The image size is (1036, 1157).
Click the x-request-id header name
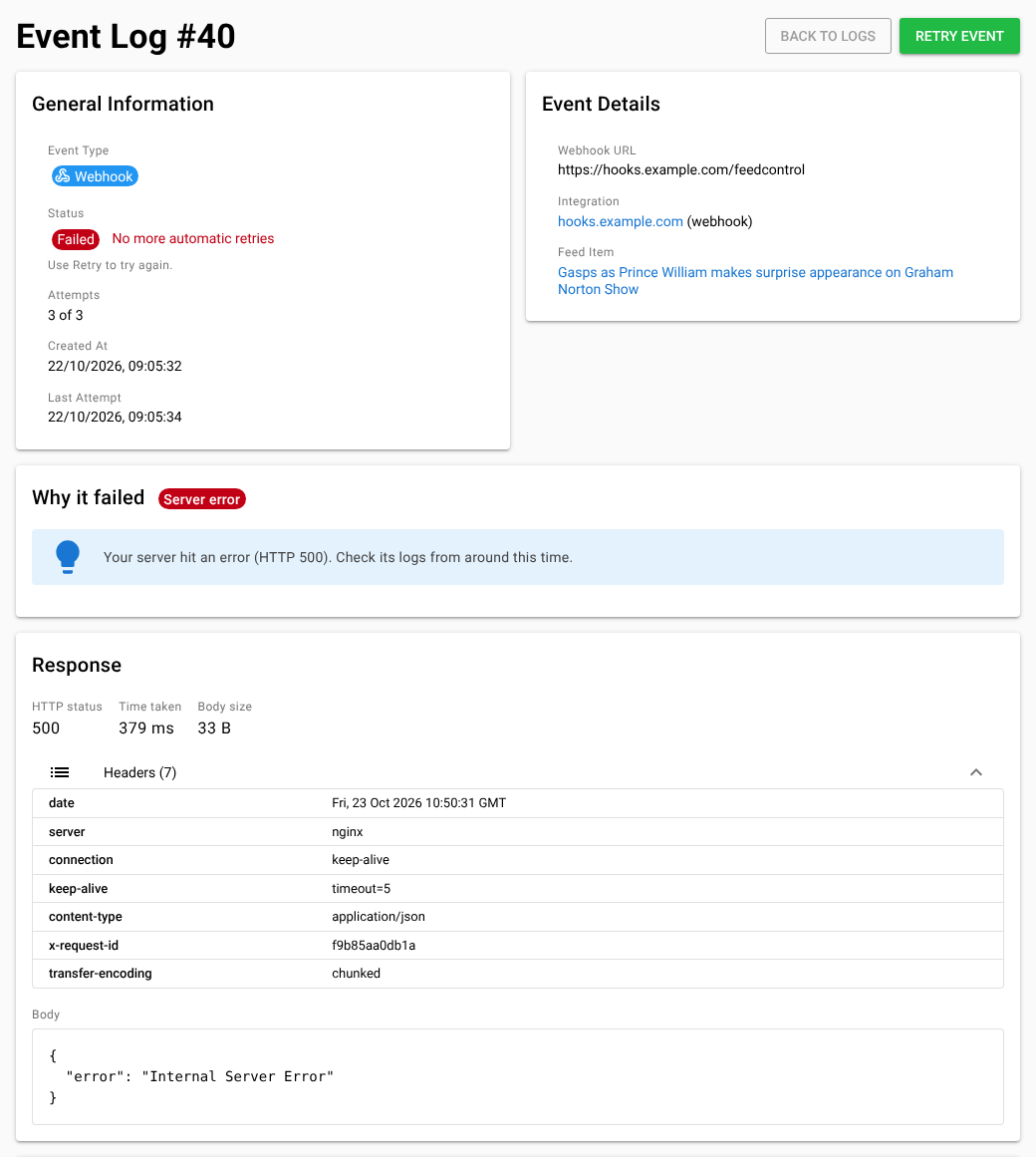[84, 945]
